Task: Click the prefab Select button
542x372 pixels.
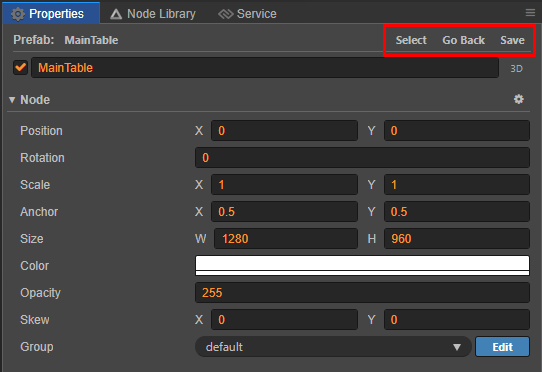Action: click(411, 40)
